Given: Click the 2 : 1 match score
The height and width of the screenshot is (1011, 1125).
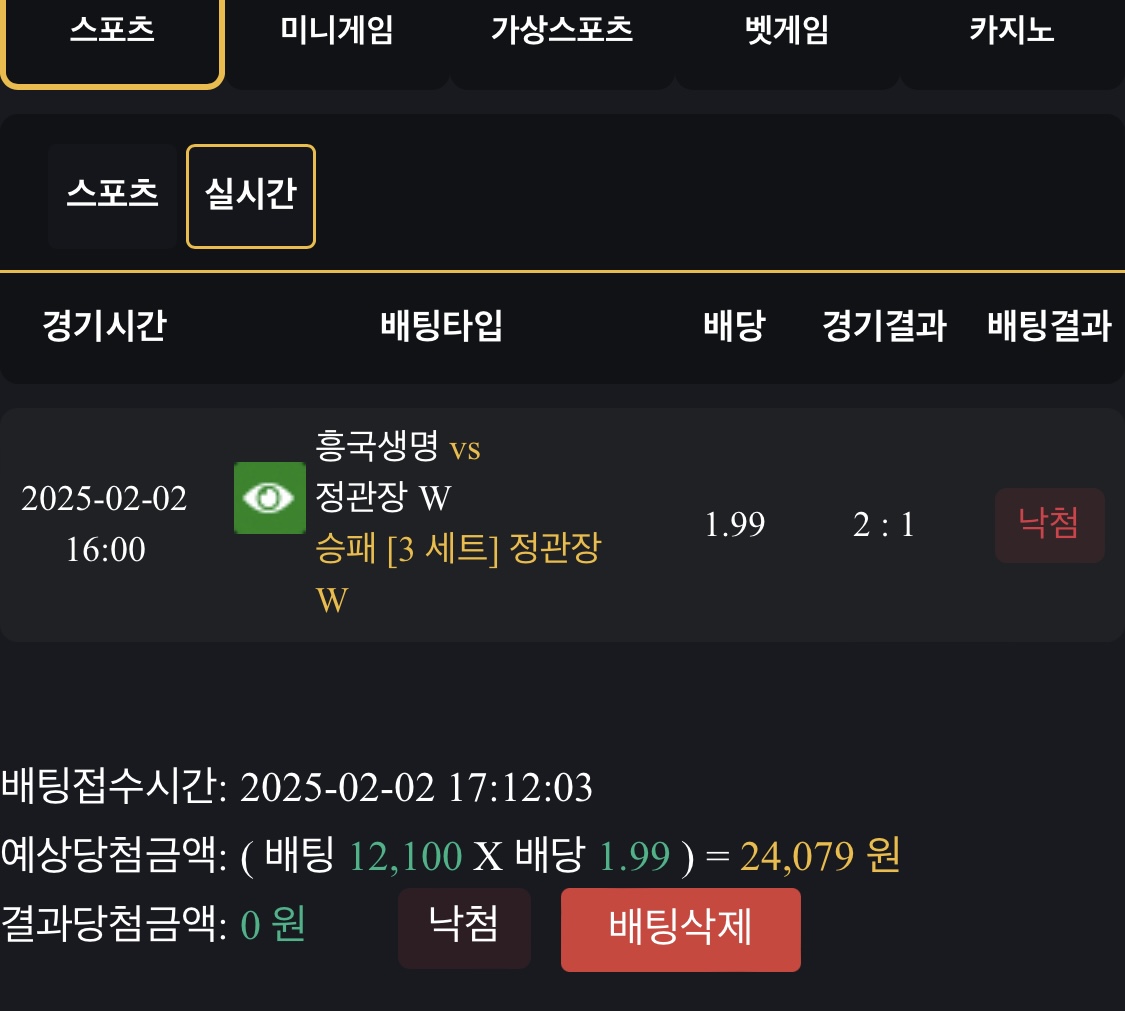Looking at the screenshot, I should coord(884,525).
